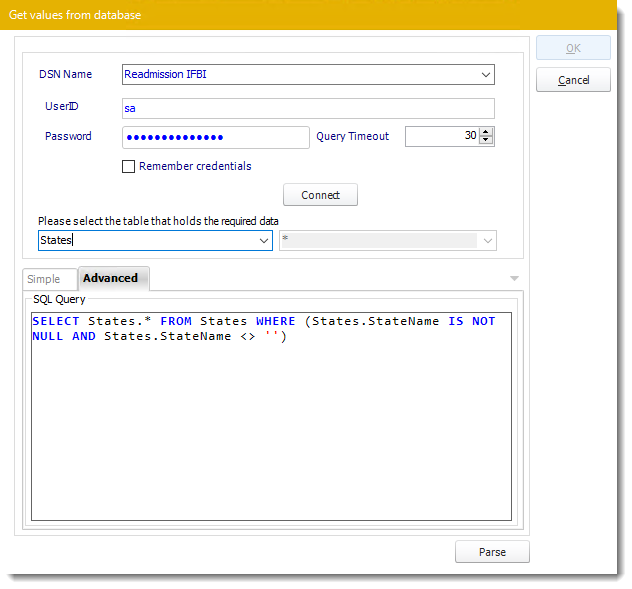The image size is (632, 589).
Task: Click the tab overflow arrow beside Advanced
Action: [514, 278]
